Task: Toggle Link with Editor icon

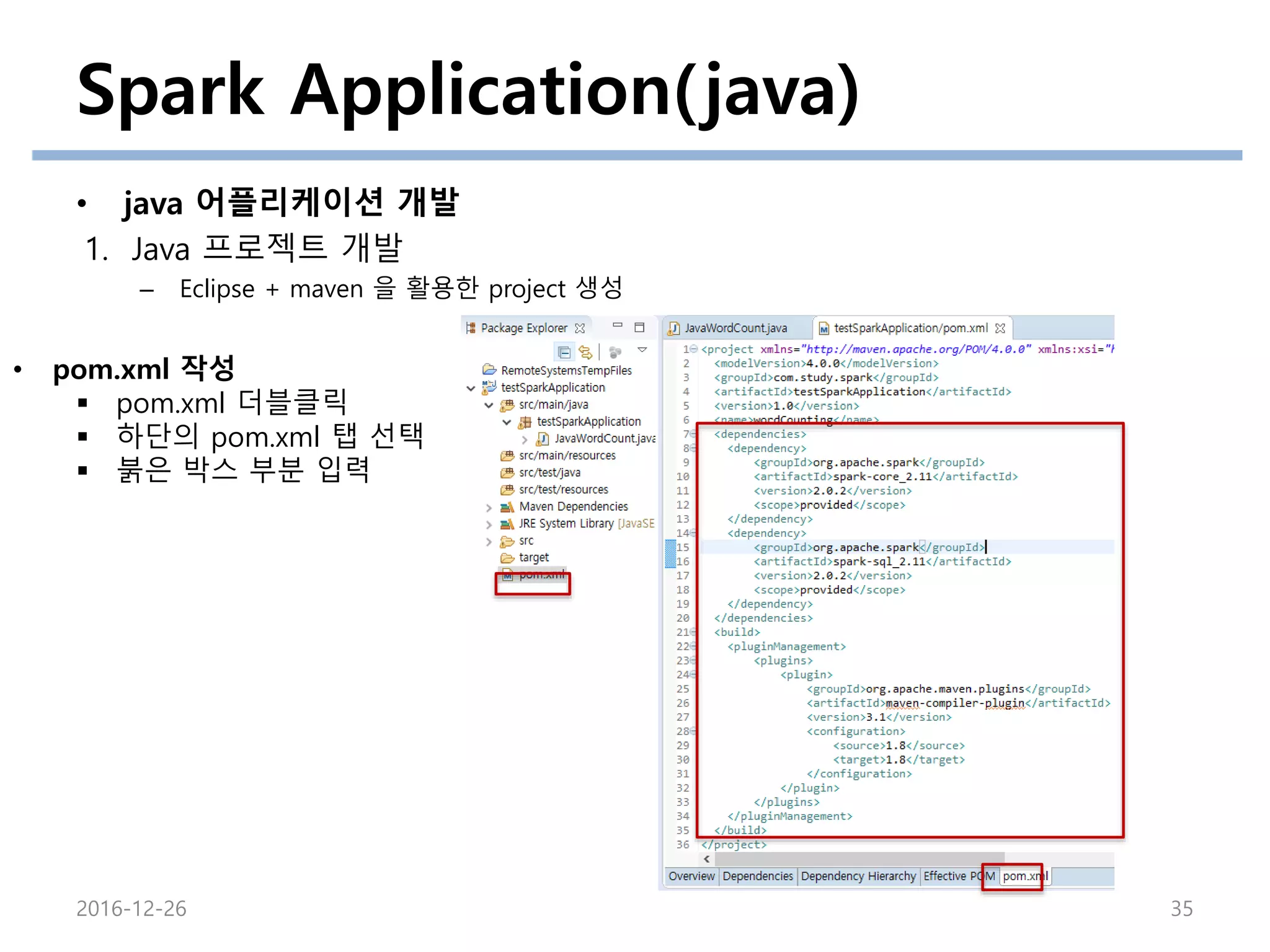Action: pyautogui.click(x=585, y=352)
